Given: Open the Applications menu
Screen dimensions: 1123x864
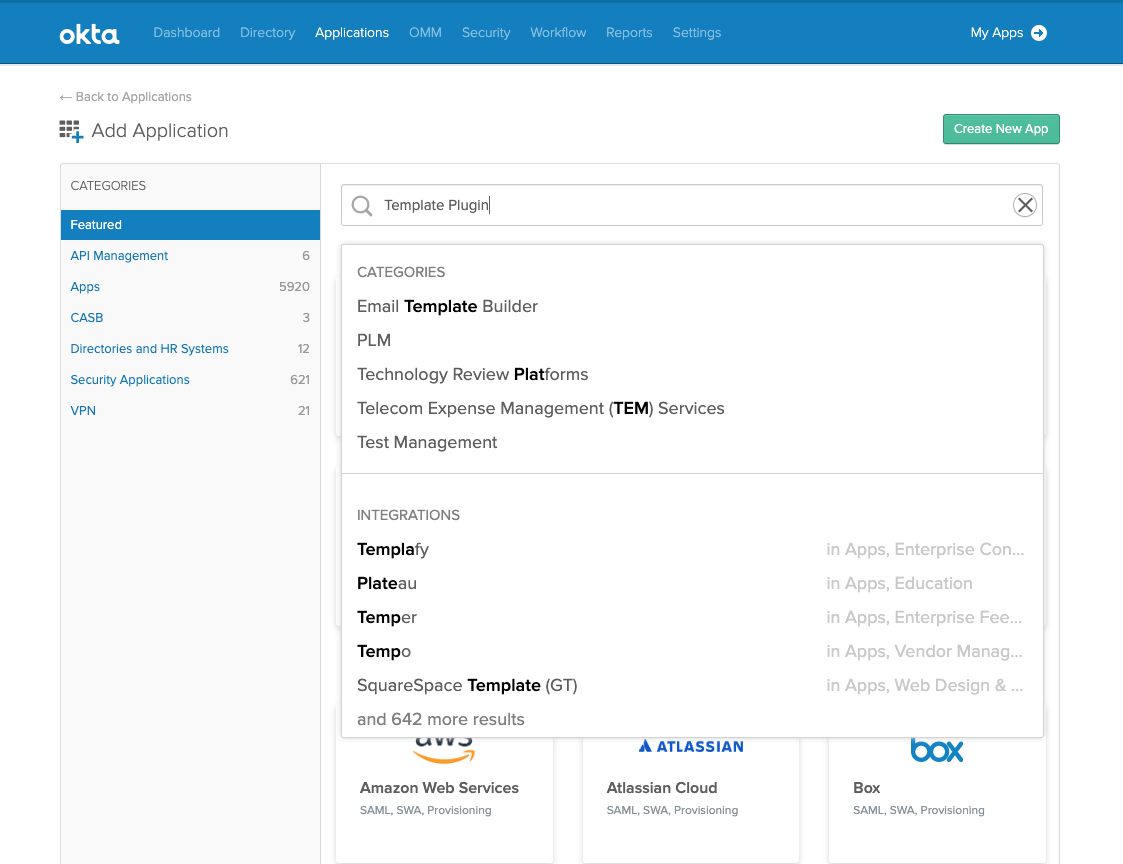Looking at the screenshot, I should (x=352, y=32).
